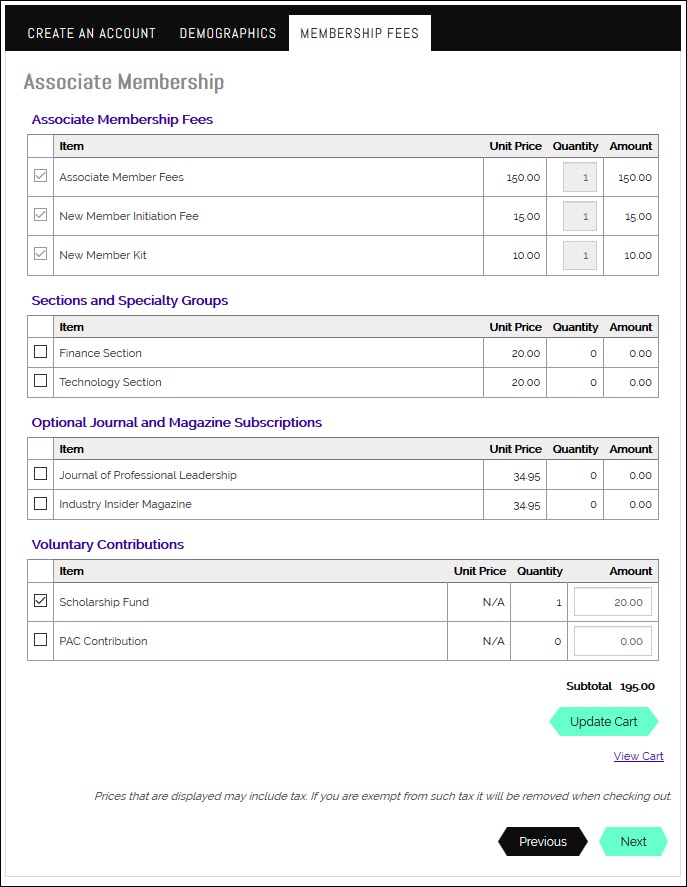This screenshot has height=887, width=687.
Task: Click the Scholarship Fund amount field
Action: coord(613,602)
